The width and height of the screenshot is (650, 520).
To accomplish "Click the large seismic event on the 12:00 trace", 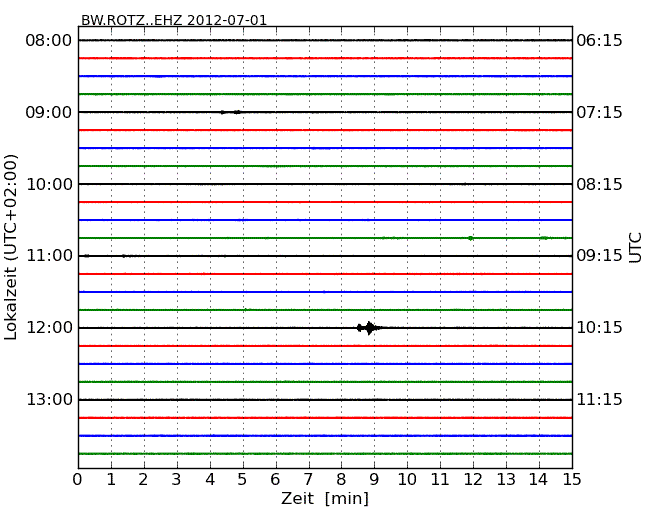I will [x=368, y=328].
